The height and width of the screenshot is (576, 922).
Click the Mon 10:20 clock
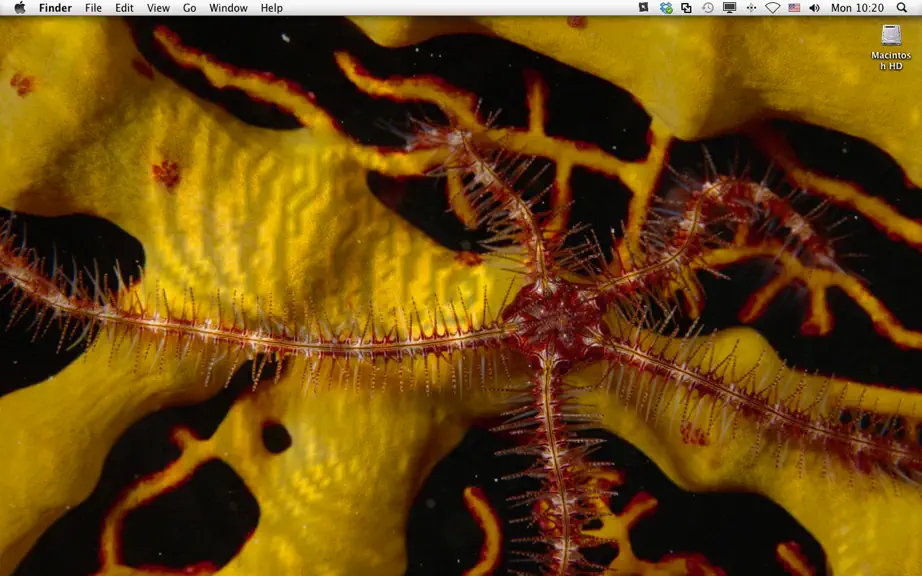click(x=857, y=8)
